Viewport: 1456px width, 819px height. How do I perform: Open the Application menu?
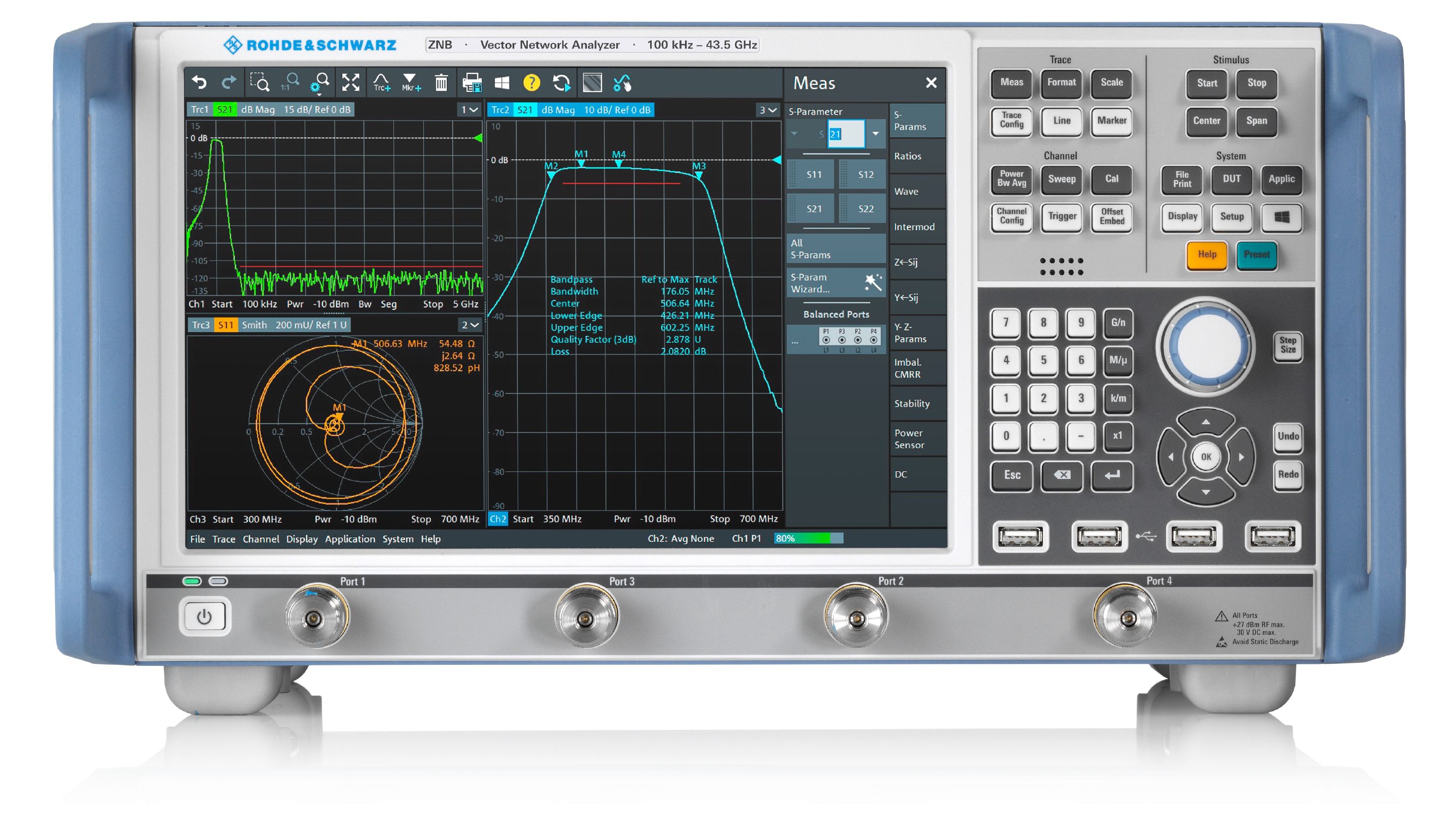tap(350, 538)
